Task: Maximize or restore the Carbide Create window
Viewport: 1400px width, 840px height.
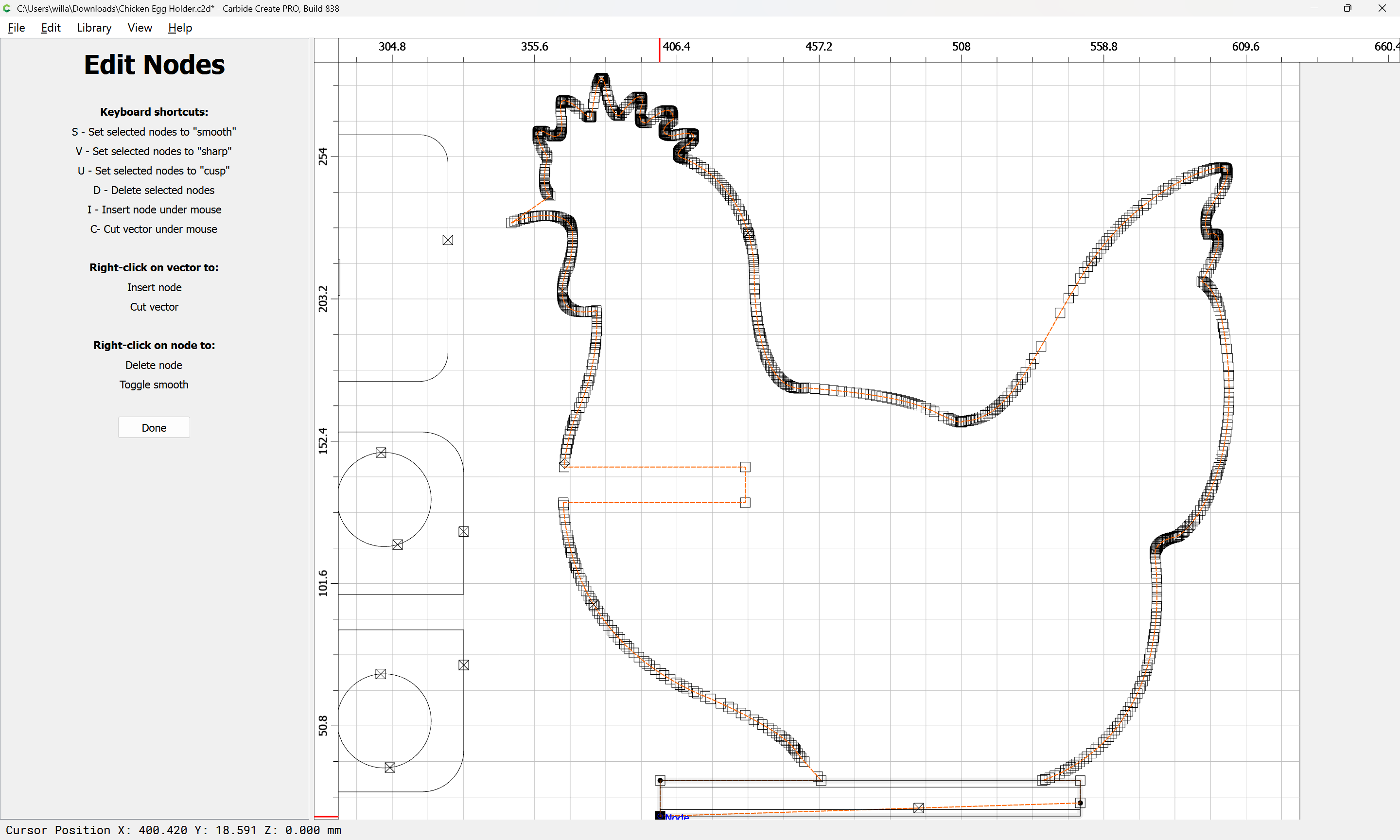Action: click(x=1347, y=8)
